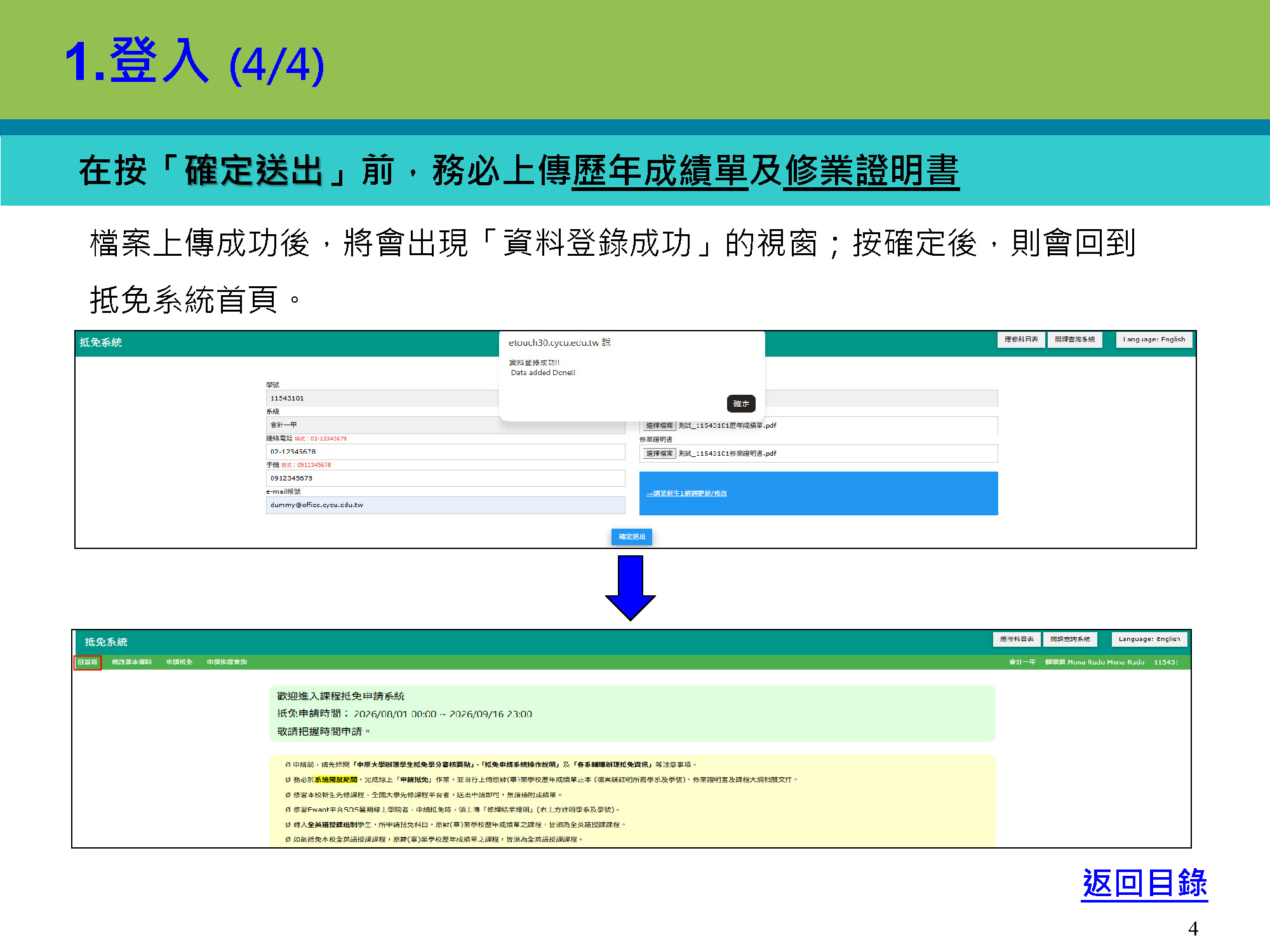Image resolution: width=1270 pixels, height=952 pixels.
Task: Click the 連絡電話 field with 02-12345678
Action: [445, 452]
